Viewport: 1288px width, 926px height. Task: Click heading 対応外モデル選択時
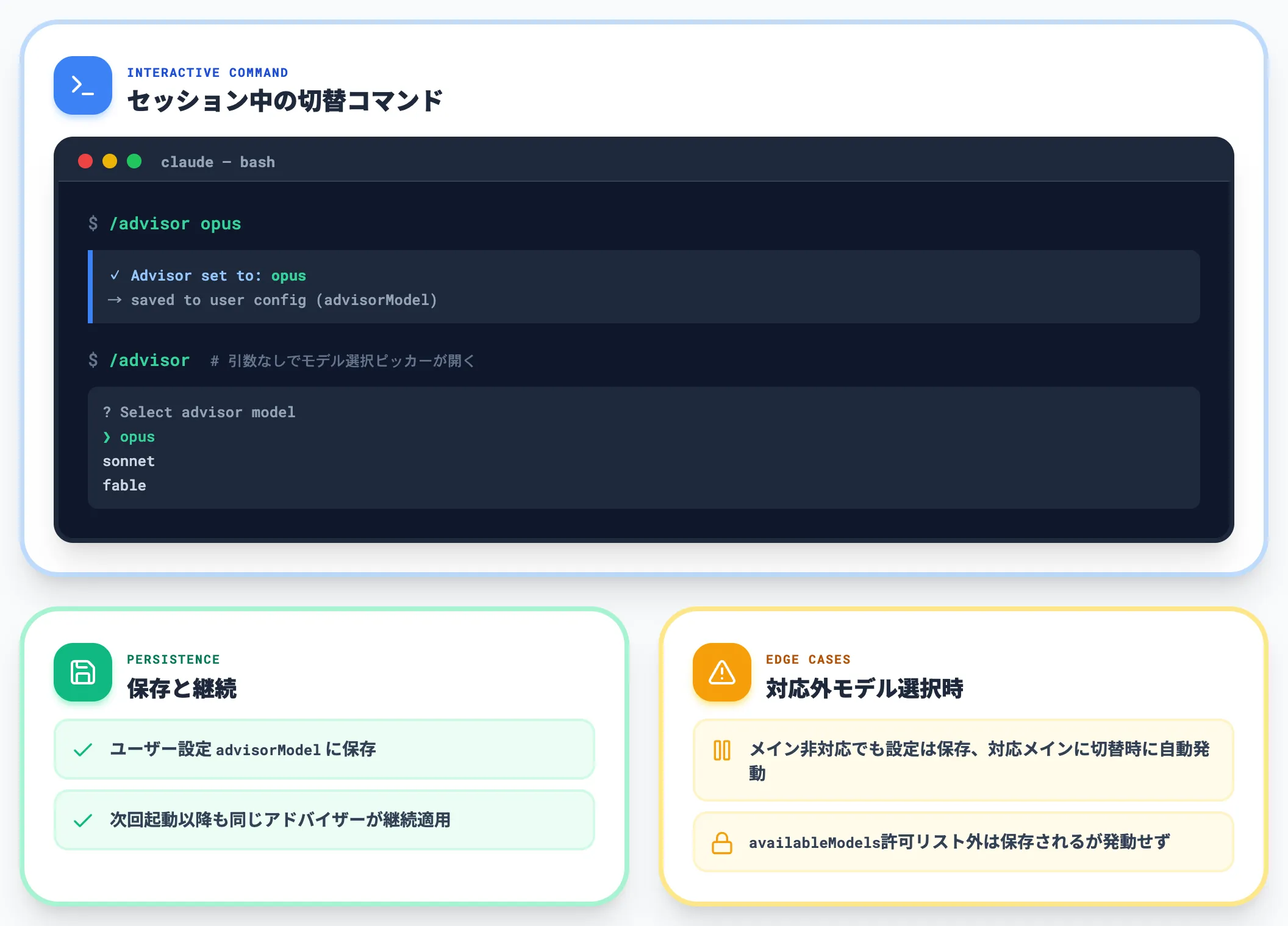[x=864, y=688]
